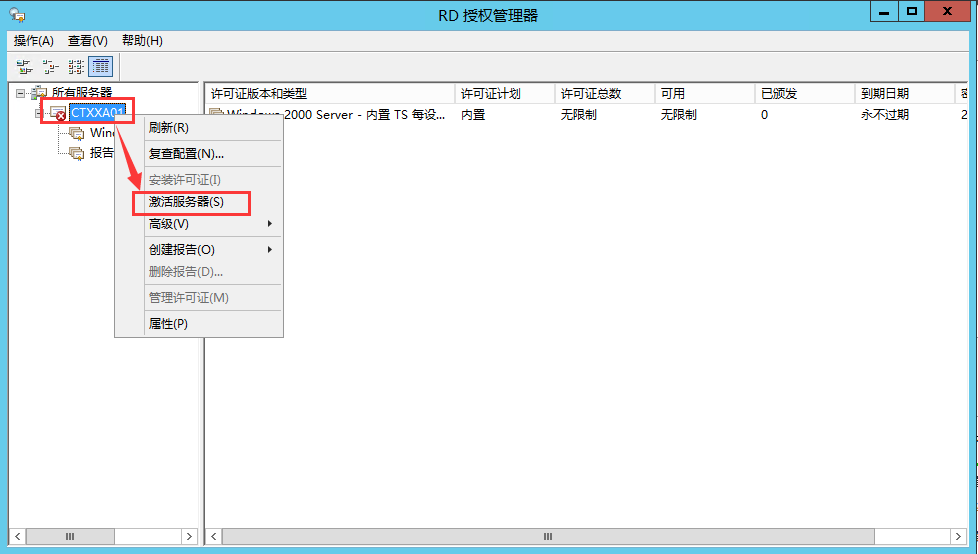The image size is (978, 554).
Task: Open the 创建报告(O) submenu arrow
Action: point(269,250)
